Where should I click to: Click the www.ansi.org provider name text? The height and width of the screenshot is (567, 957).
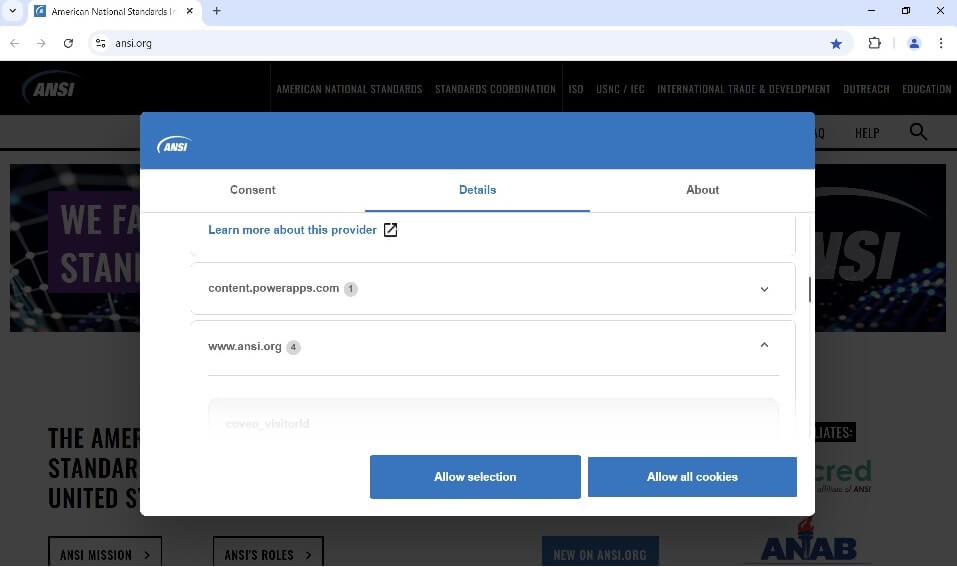click(245, 346)
